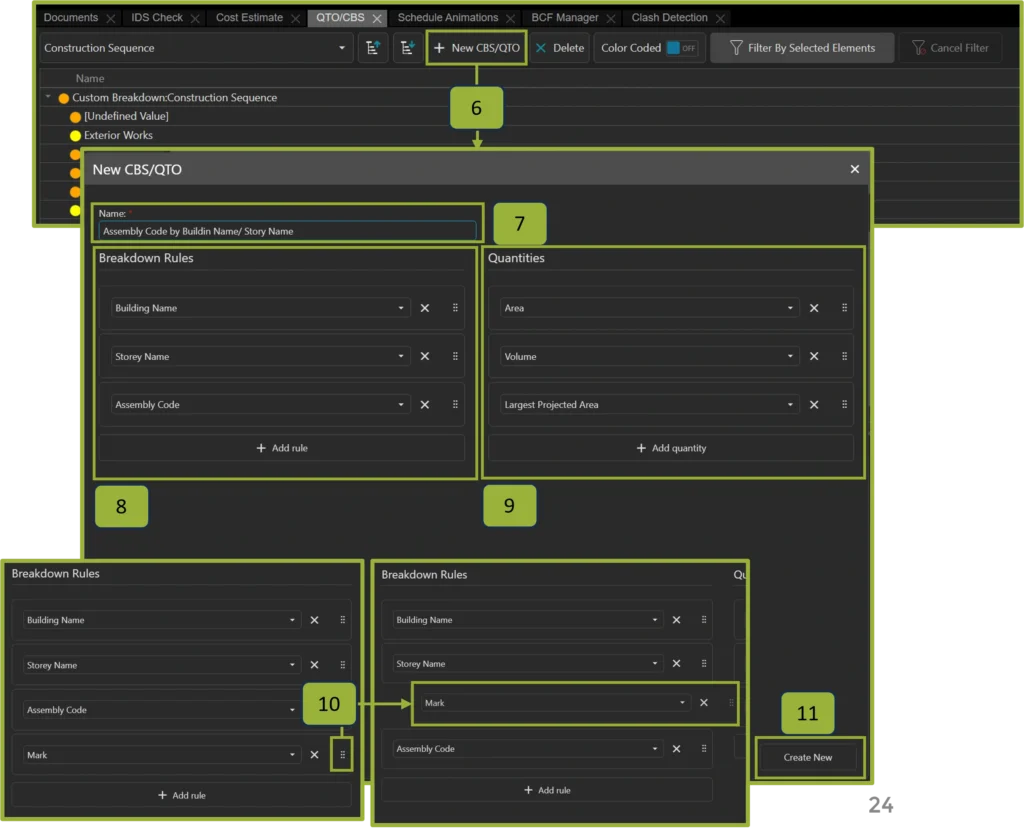Screen dimensions: 1024x832
Task: Open the Construction Sequence dropdown
Action: tap(196, 48)
